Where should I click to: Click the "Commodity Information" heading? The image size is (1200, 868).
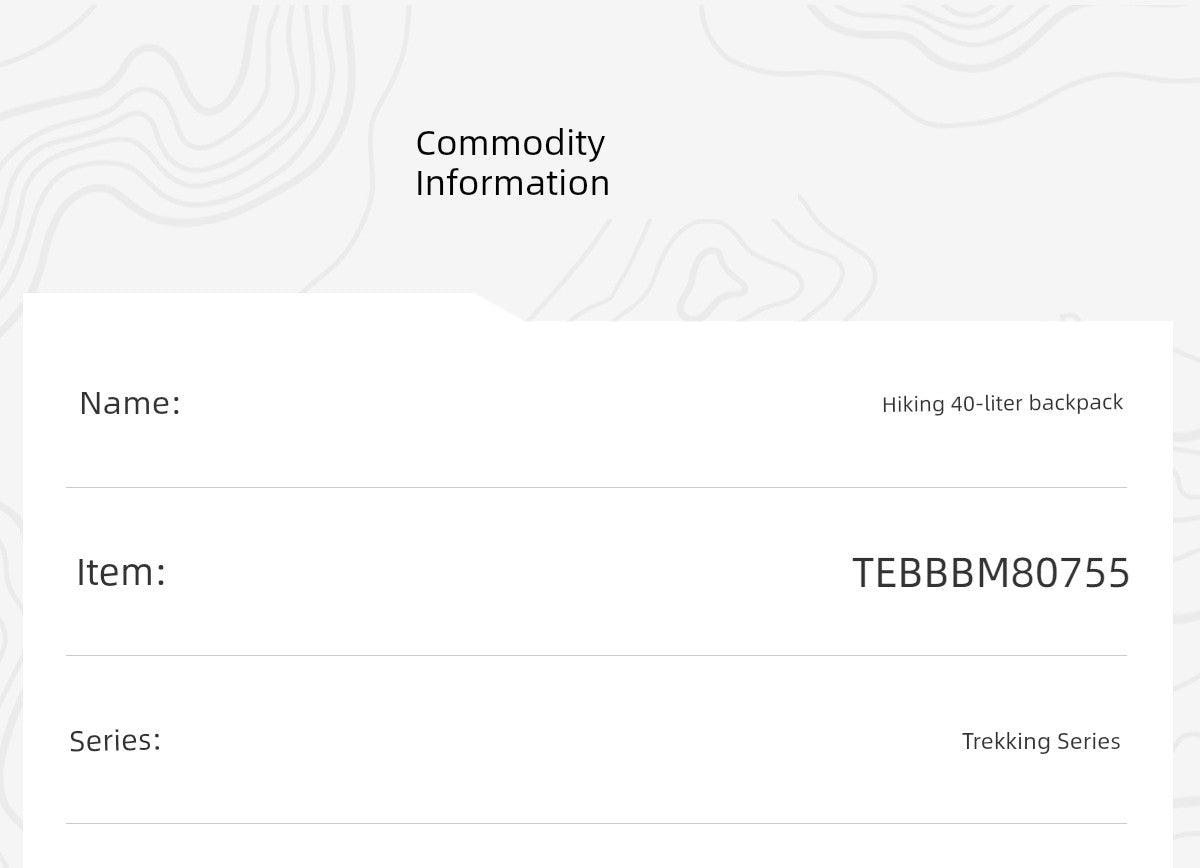[x=512, y=163]
